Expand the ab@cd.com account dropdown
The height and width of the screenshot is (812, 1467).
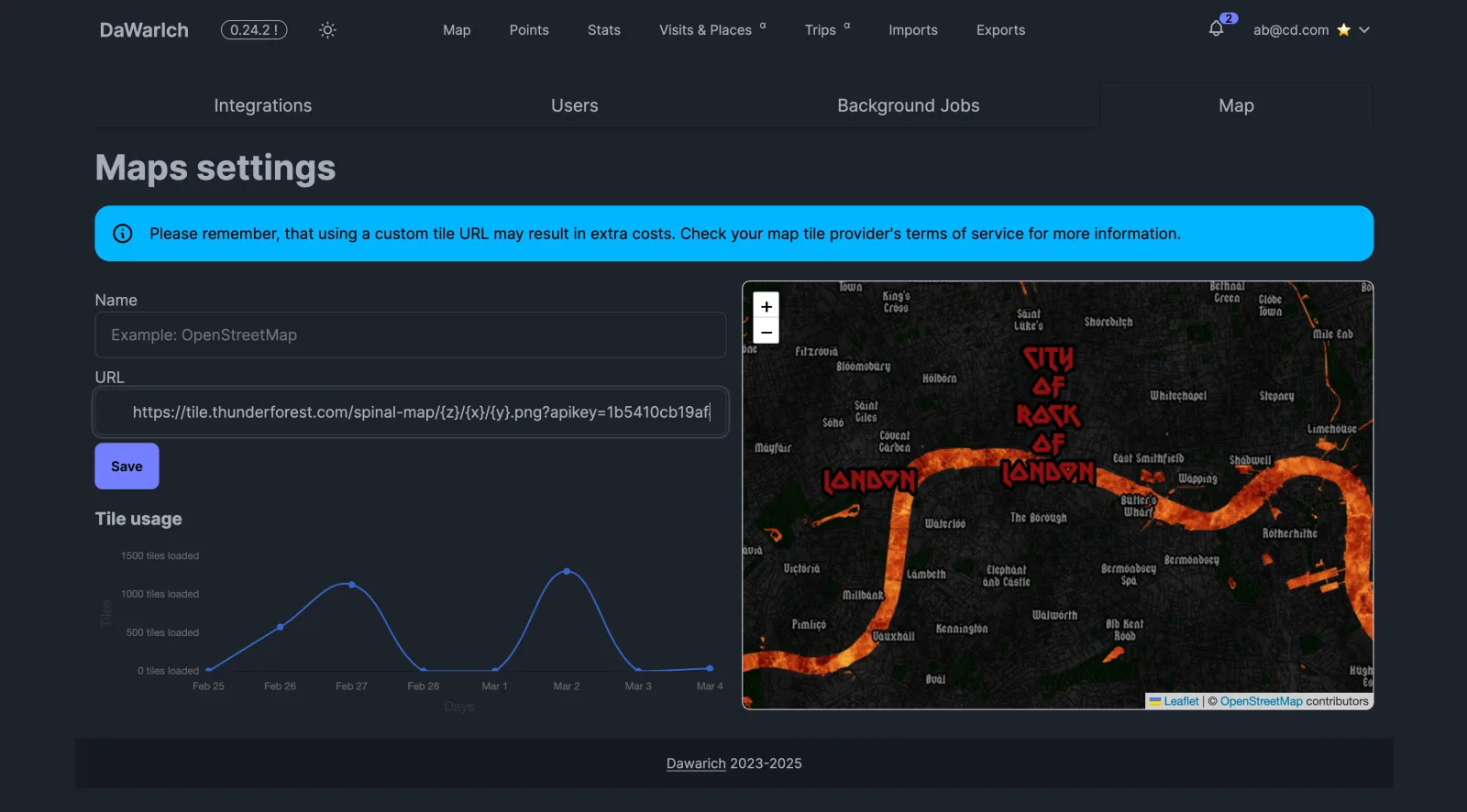click(x=1312, y=30)
